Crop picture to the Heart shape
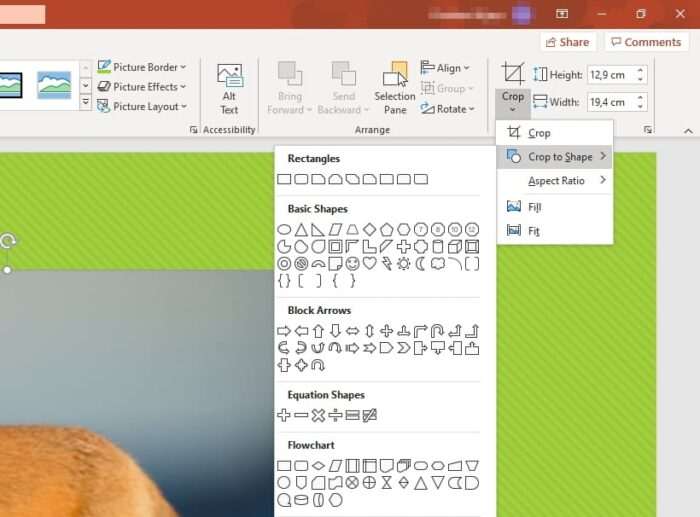The height and width of the screenshot is (517, 700). pos(369,263)
